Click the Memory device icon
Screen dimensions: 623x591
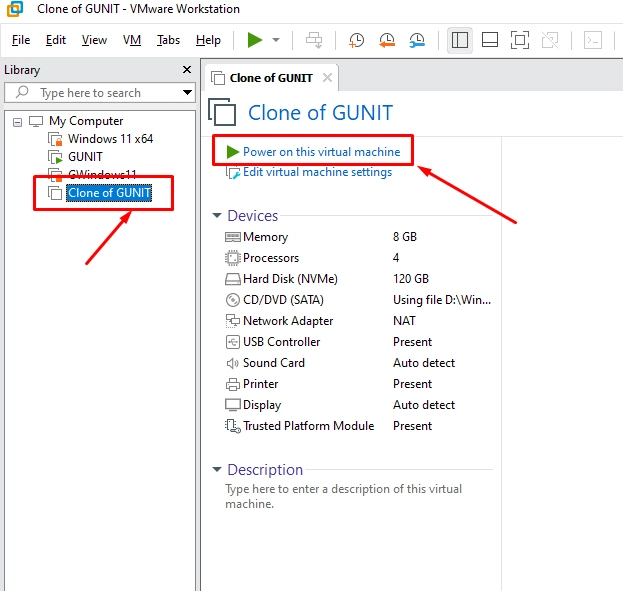coord(232,237)
